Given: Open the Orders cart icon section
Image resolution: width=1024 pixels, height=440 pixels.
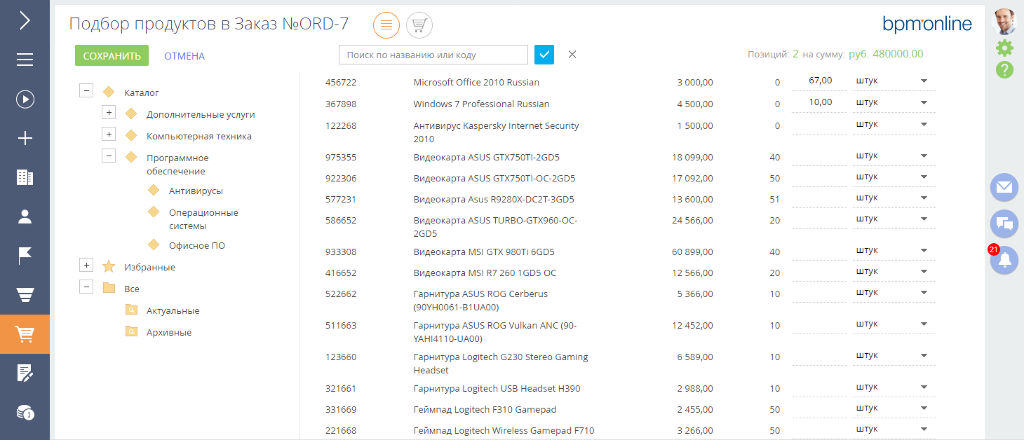Looking at the screenshot, I should pos(25,334).
